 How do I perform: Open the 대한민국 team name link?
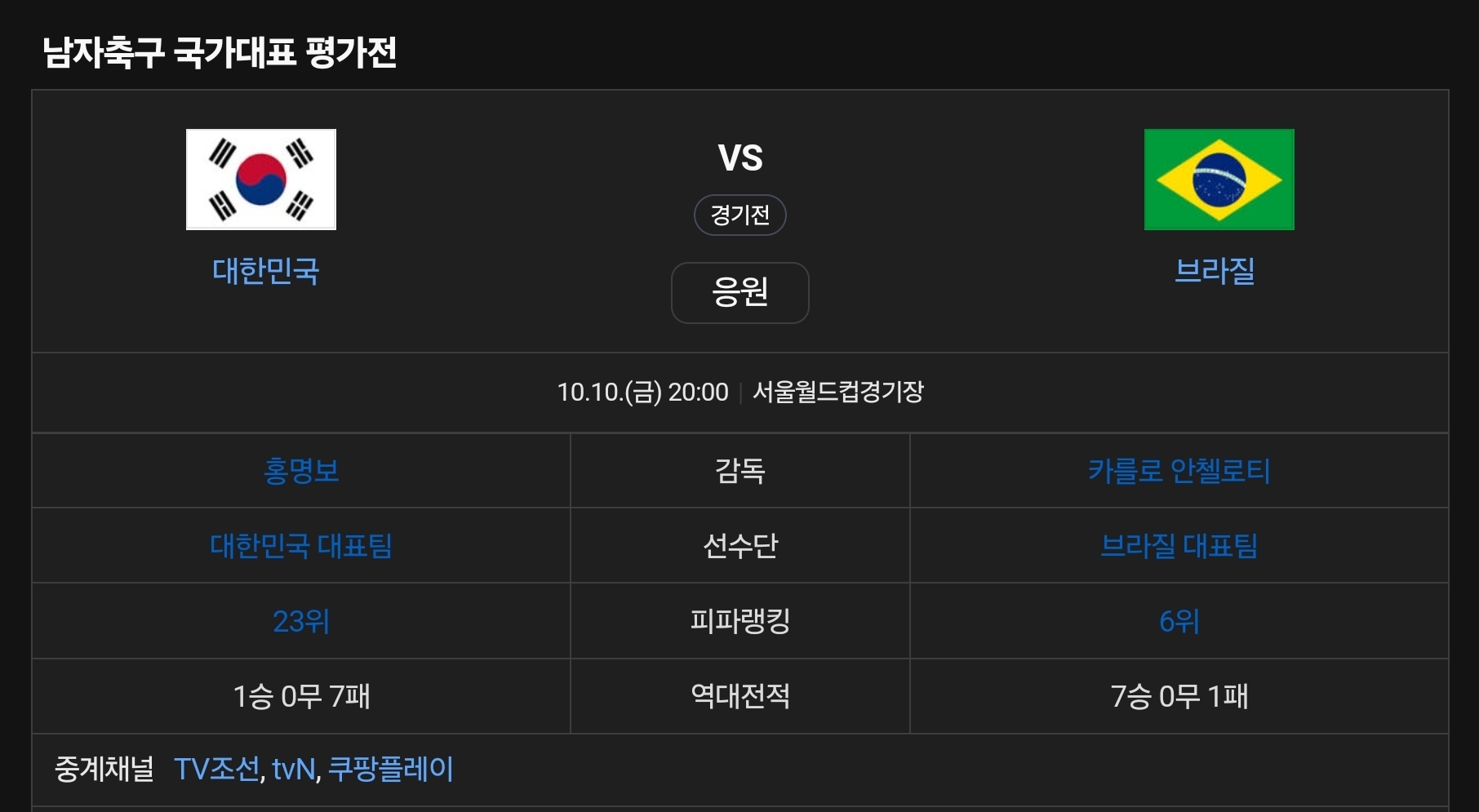265,271
